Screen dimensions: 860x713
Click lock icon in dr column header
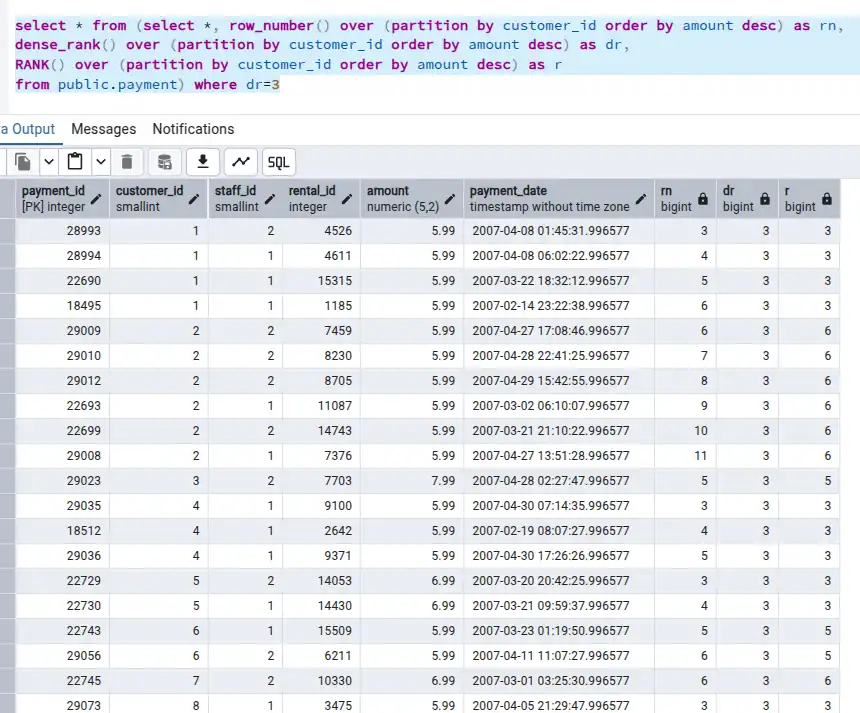[765, 199]
